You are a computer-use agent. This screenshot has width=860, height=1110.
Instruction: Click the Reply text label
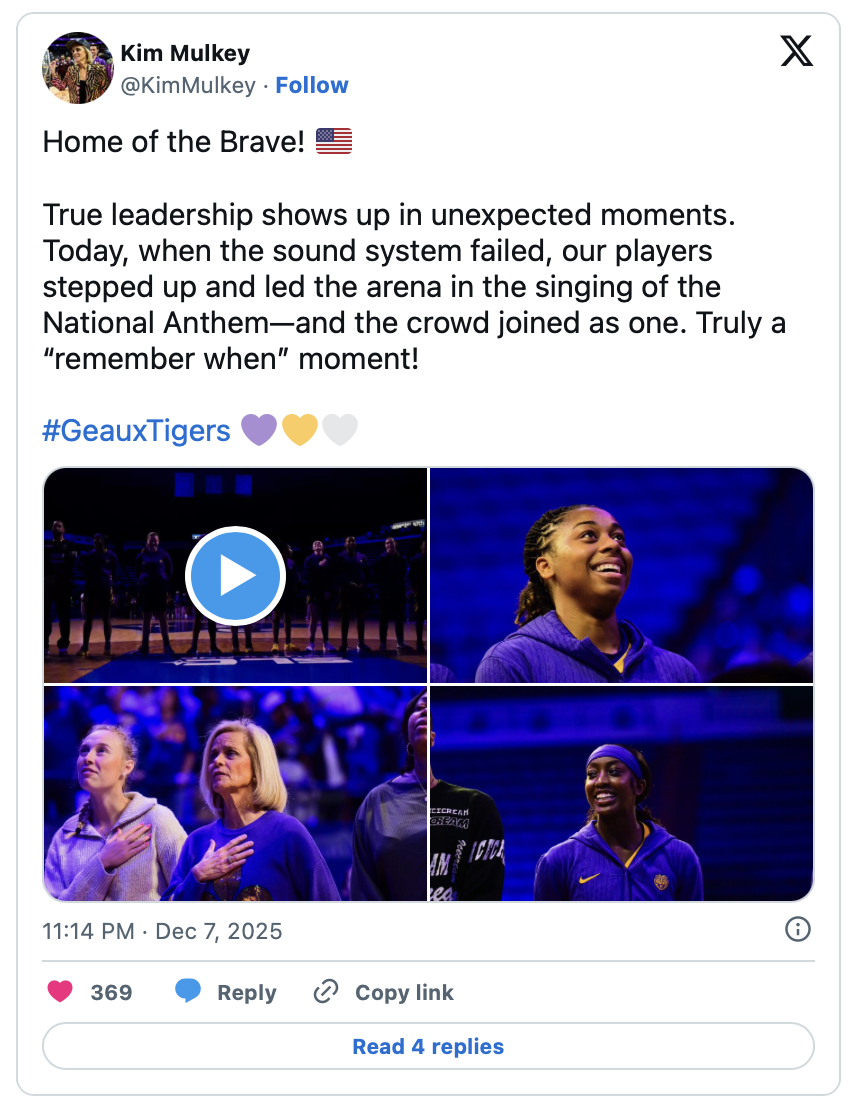tap(246, 993)
